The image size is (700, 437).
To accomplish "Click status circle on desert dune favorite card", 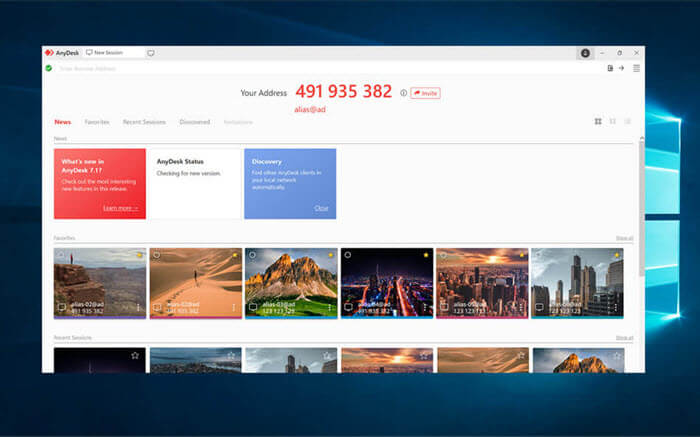I will (x=157, y=255).
